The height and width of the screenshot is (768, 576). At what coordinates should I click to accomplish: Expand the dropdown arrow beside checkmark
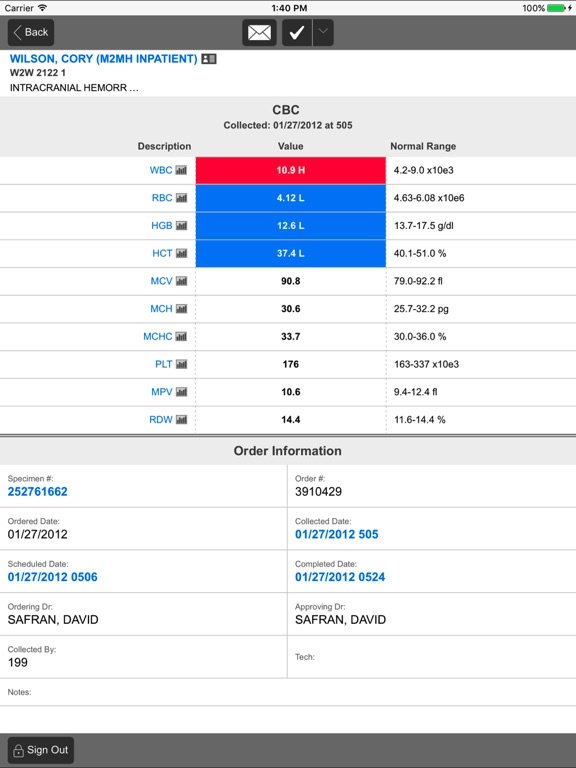tap(323, 33)
